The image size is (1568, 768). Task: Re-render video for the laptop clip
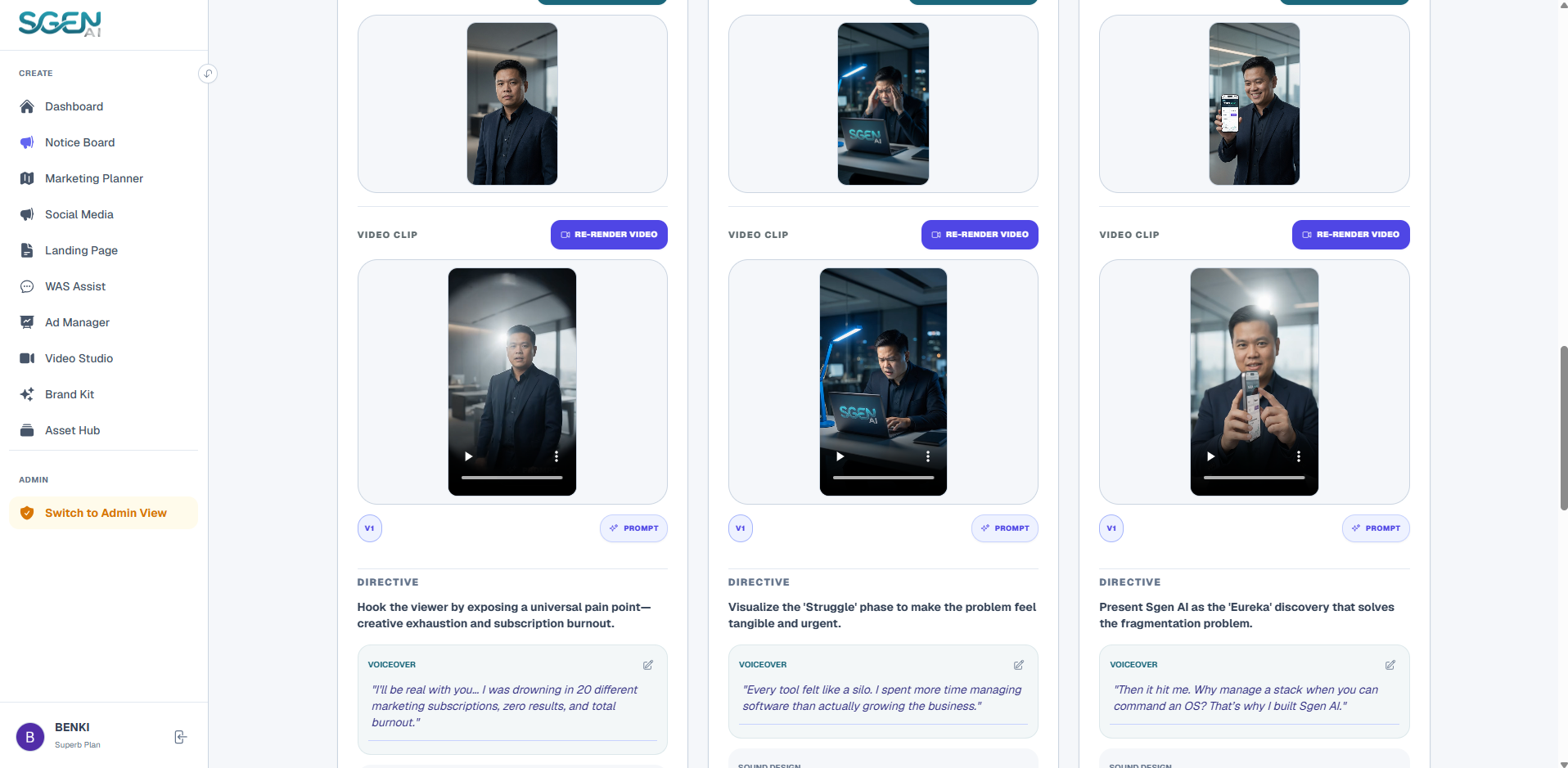click(x=980, y=235)
